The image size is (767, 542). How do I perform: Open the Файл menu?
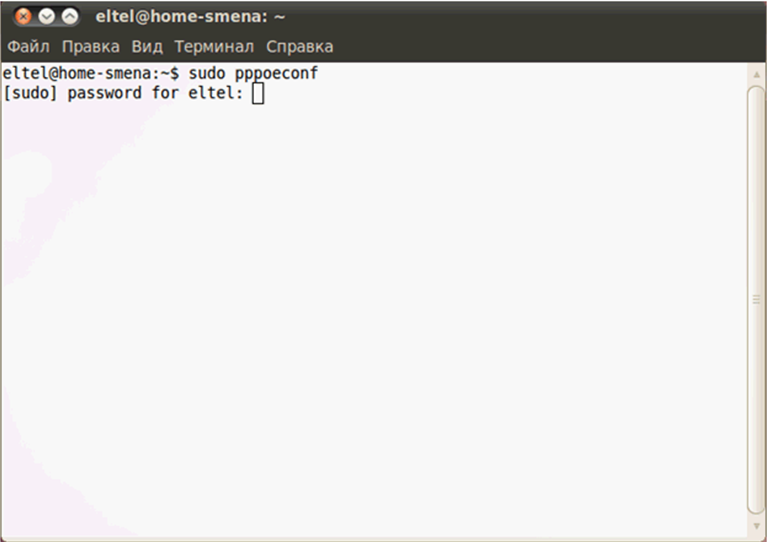[x=29, y=47]
